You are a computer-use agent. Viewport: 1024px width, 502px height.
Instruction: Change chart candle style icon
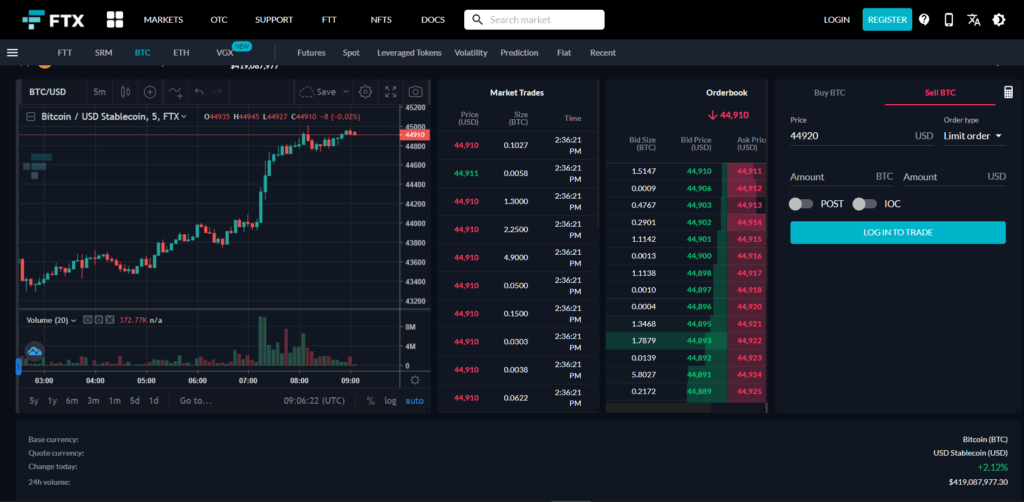tap(125, 92)
